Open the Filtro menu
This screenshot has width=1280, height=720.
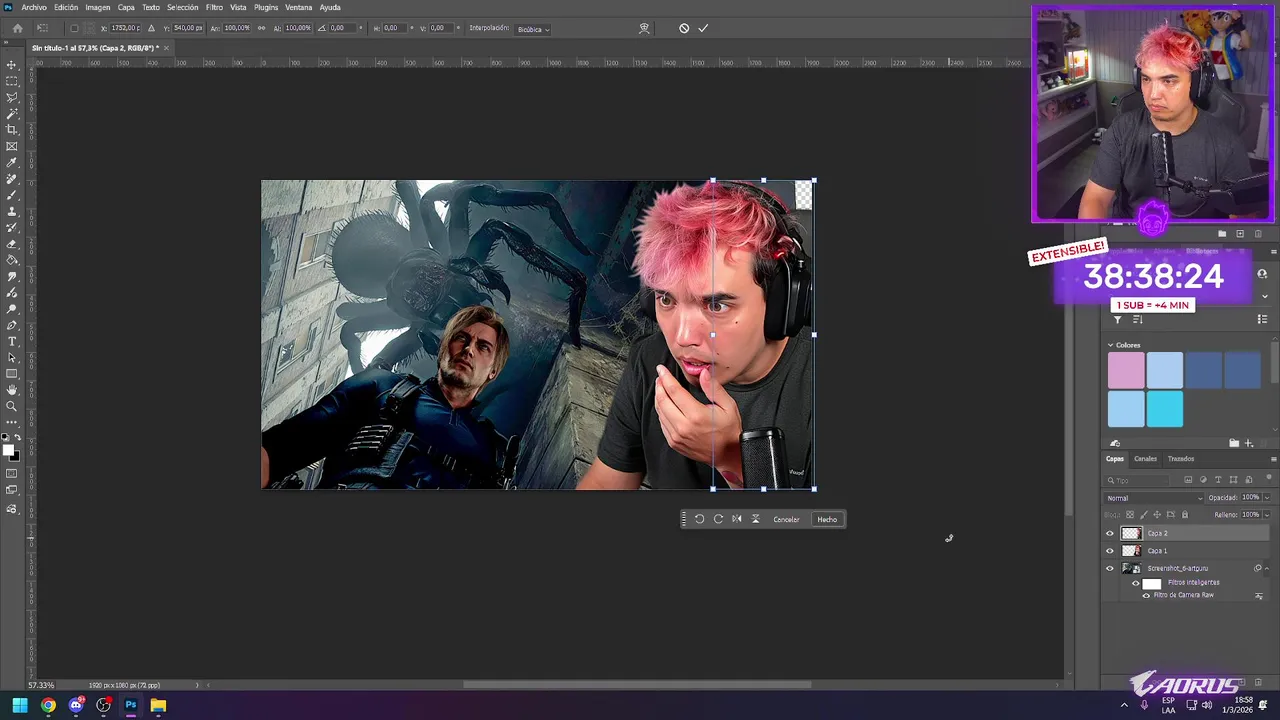214,7
